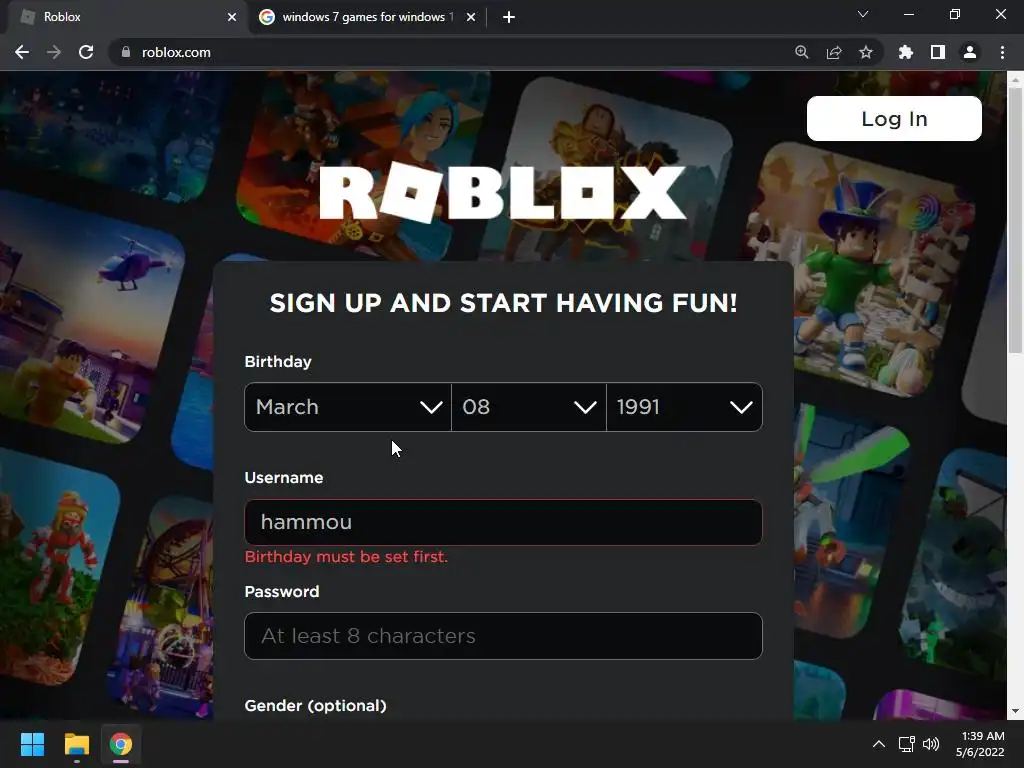Image resolution: width=1024 pixels, height=768 pixels.
Task: Open the Windows Start menu
Action: 32,744
